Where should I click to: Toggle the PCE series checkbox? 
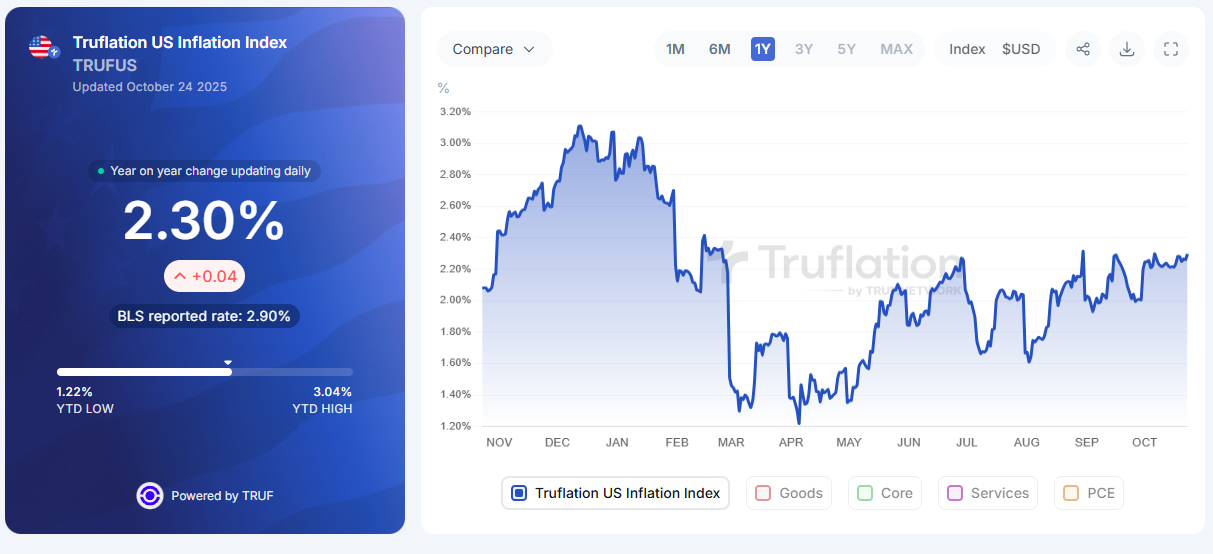tap(1071, 493)
